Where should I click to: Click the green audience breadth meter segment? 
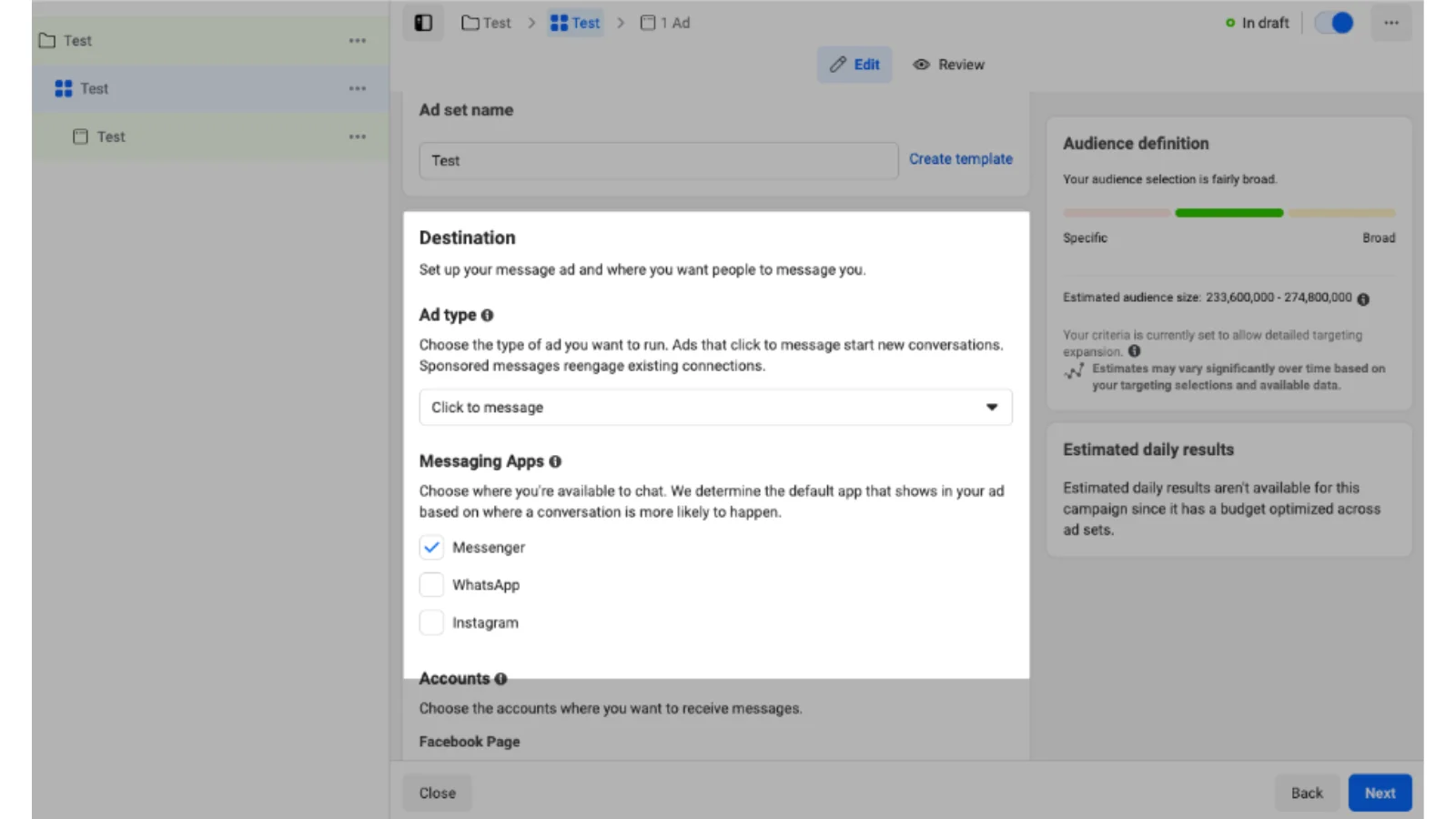(x=1228, y=213)
